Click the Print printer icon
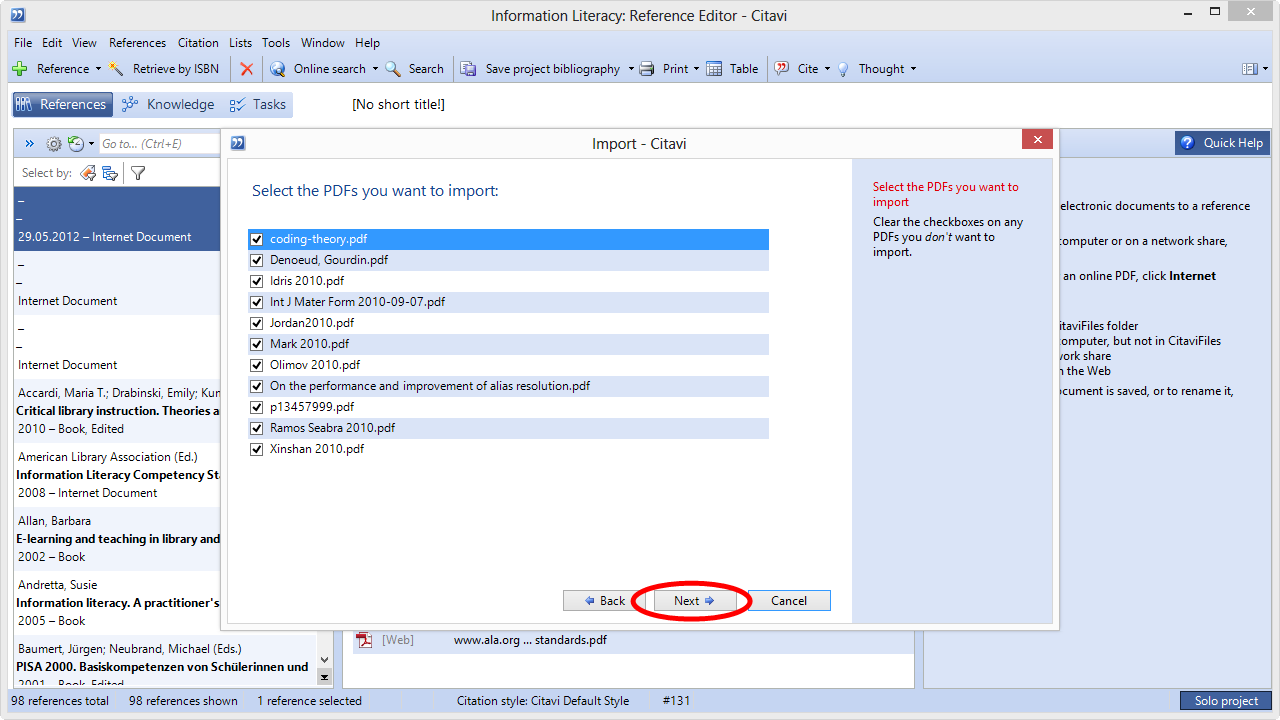The image size is (1280, 720). pyautogui.click(x=647, y=69)
